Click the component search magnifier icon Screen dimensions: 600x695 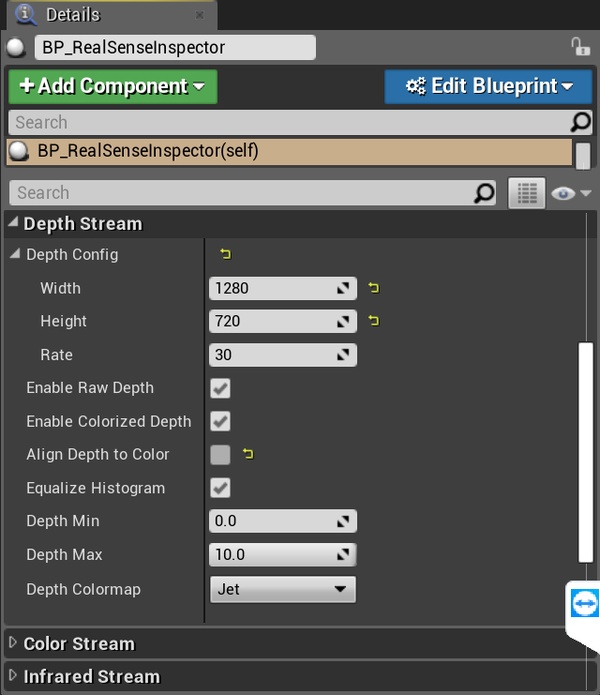580,122
